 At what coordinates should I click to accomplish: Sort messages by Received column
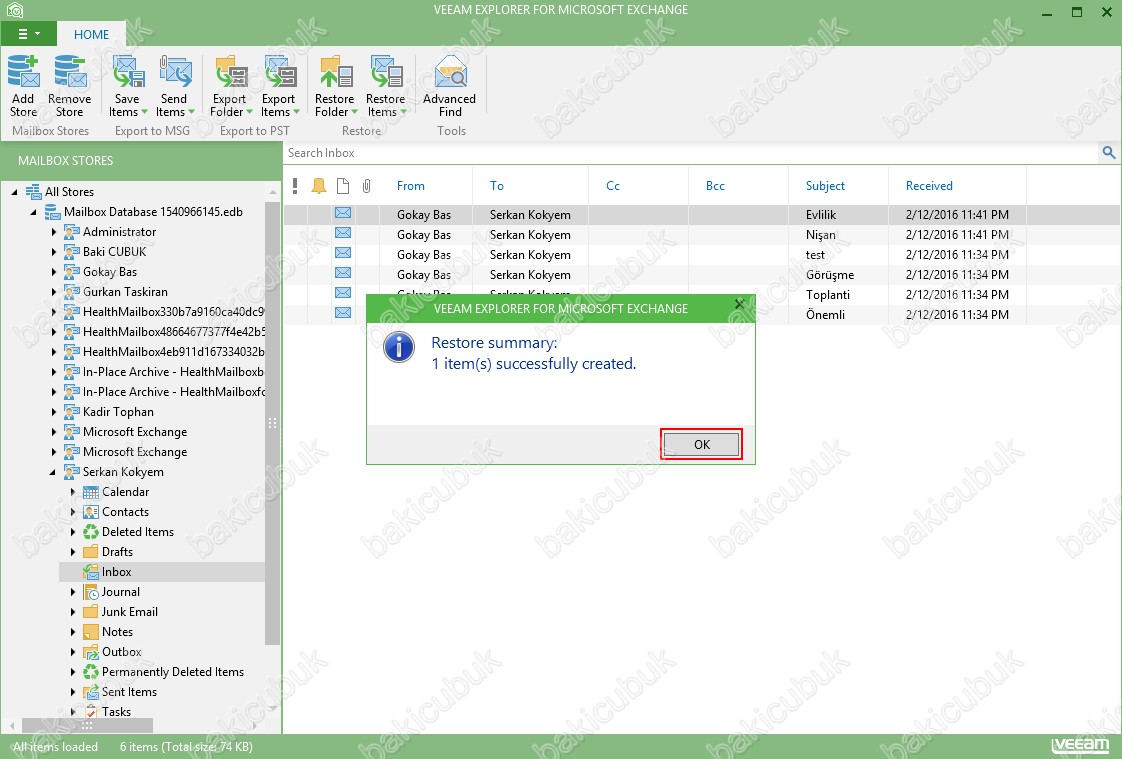929,186
